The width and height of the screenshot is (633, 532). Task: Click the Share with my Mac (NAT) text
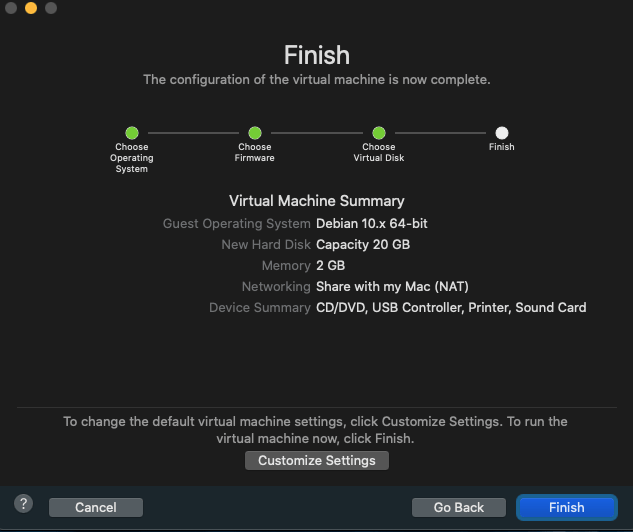[392, 287]
